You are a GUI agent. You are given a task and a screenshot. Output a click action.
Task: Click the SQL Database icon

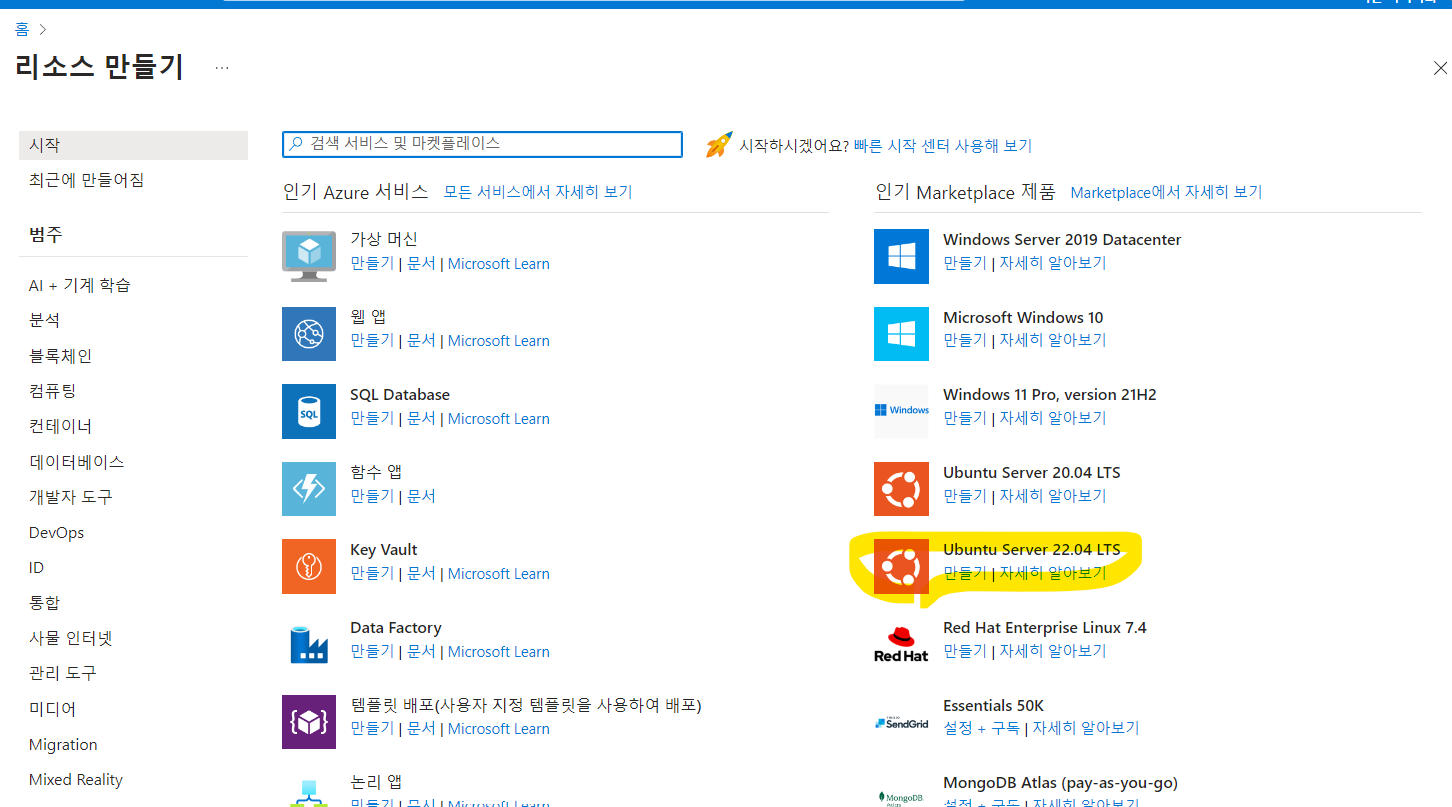coord(309,411)
